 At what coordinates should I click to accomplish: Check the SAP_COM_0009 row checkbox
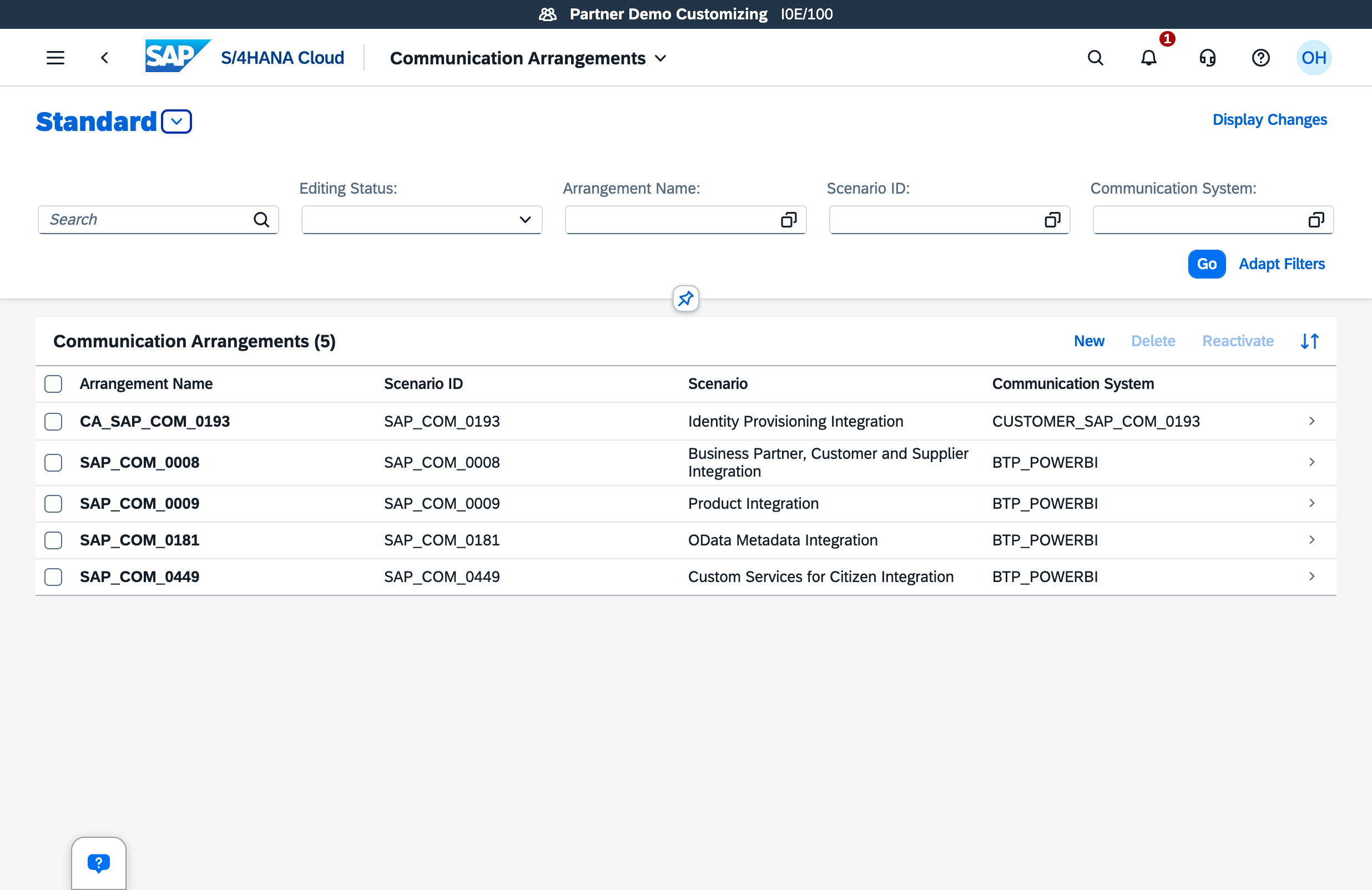point(53,504)
